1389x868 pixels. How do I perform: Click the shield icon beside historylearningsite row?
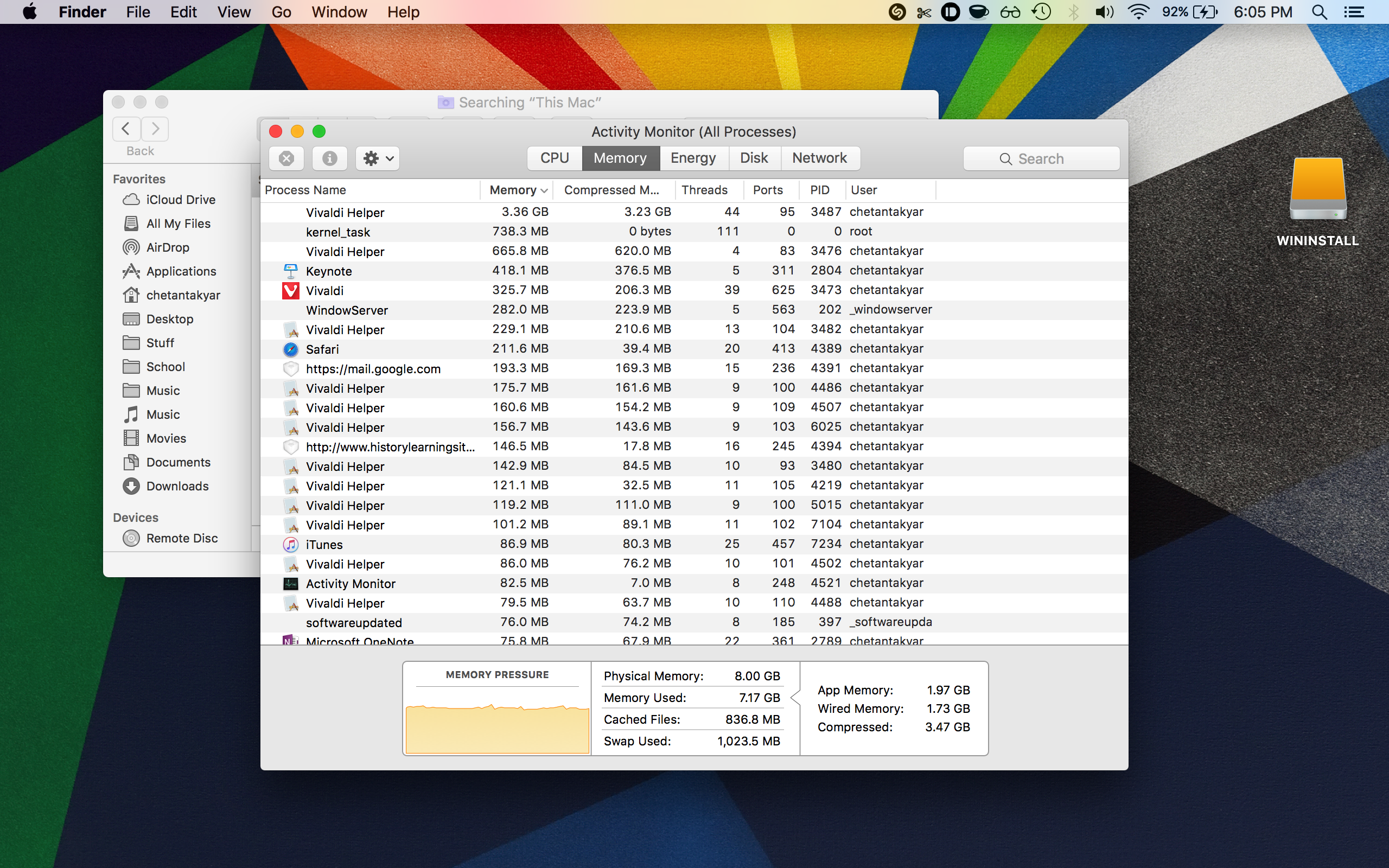coord(291,446)
